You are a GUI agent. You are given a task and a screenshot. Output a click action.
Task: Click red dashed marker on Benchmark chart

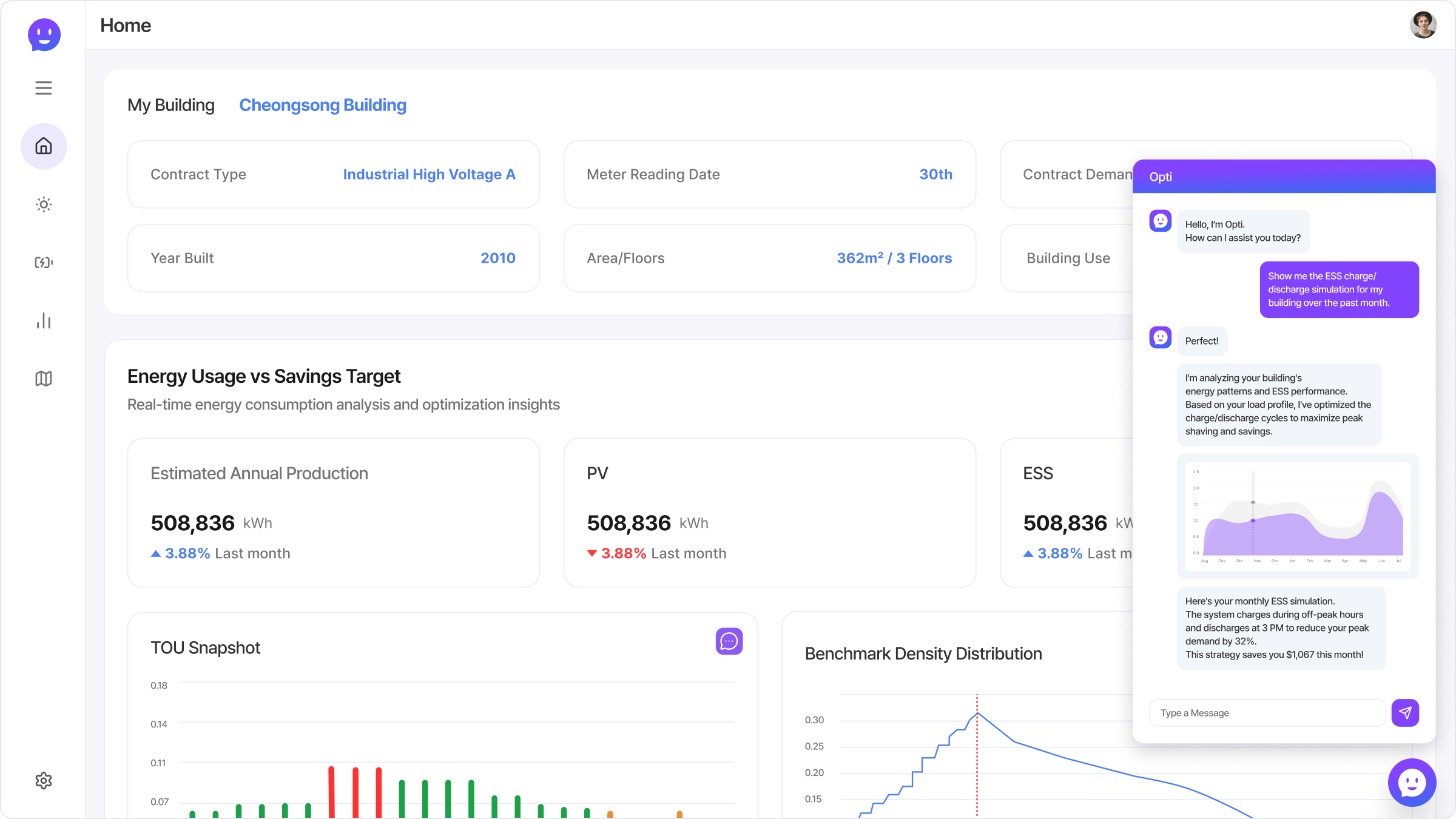tap(977, 758)
